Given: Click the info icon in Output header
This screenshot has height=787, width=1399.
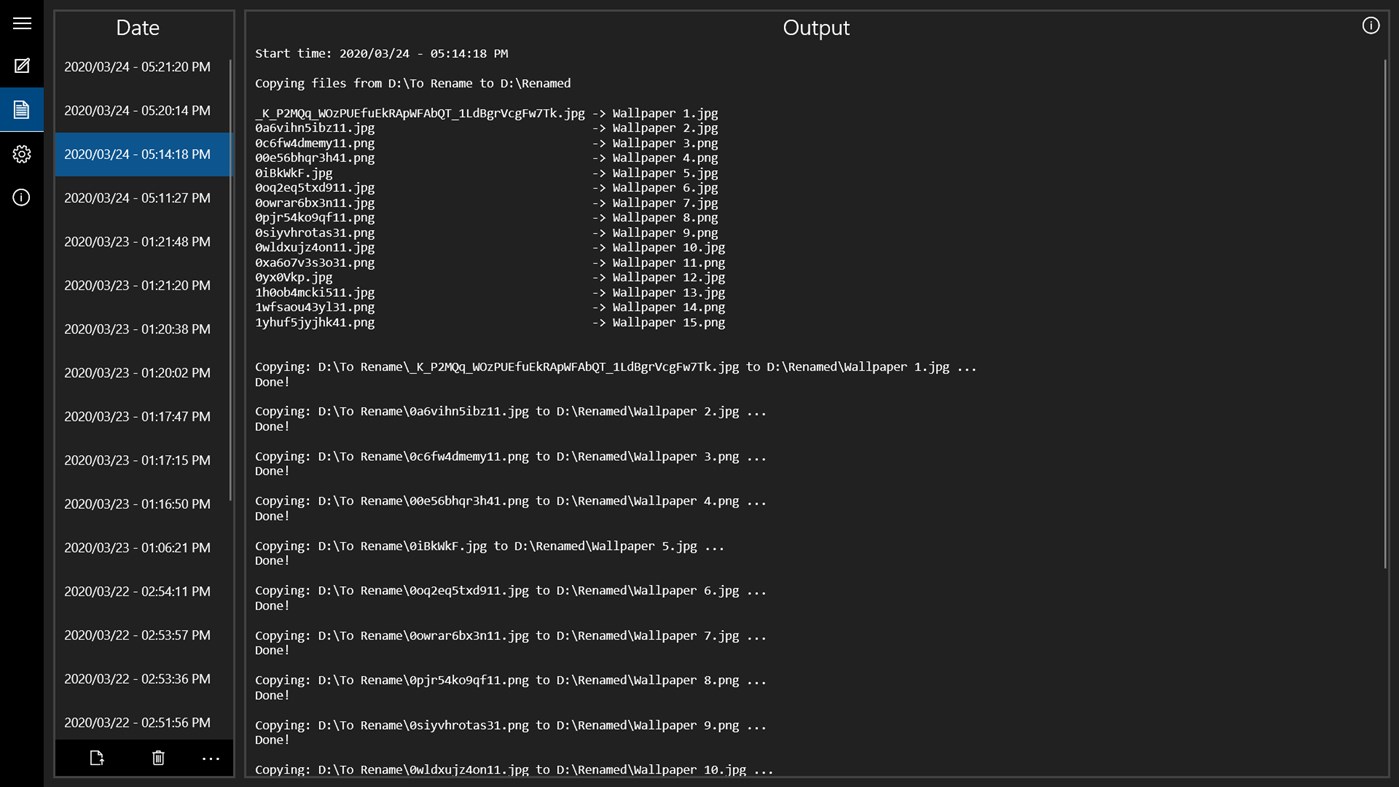Looking at the screenshot, I should (1370, 26).
